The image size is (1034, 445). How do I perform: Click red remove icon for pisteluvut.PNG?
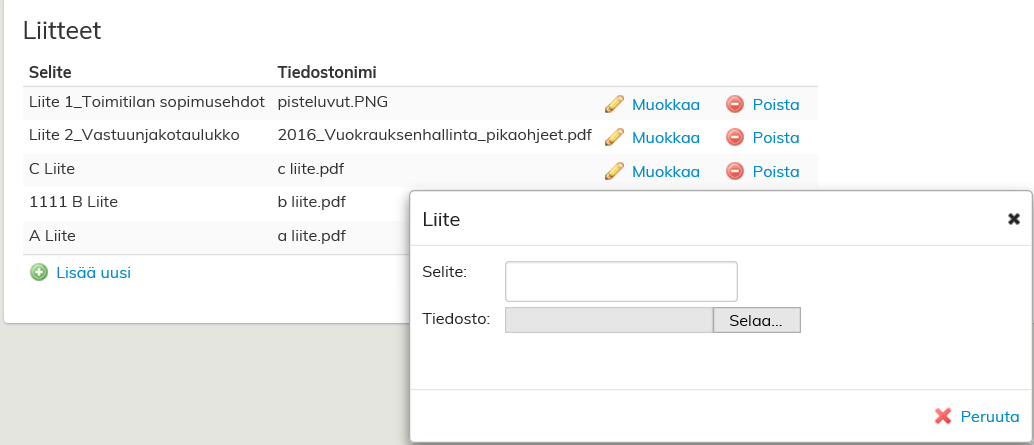[735, 104]
